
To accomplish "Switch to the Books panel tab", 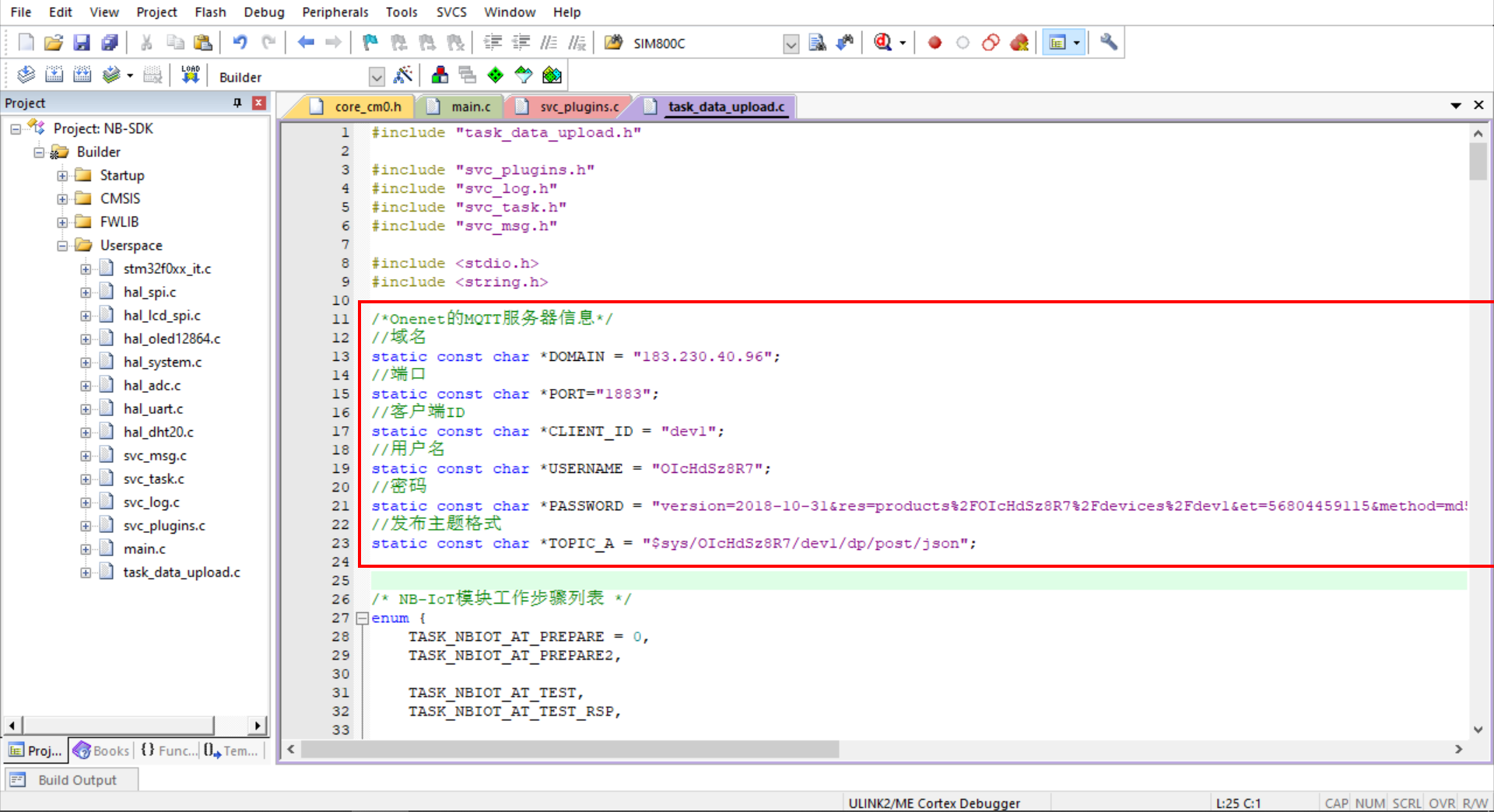I will (101, 751).
